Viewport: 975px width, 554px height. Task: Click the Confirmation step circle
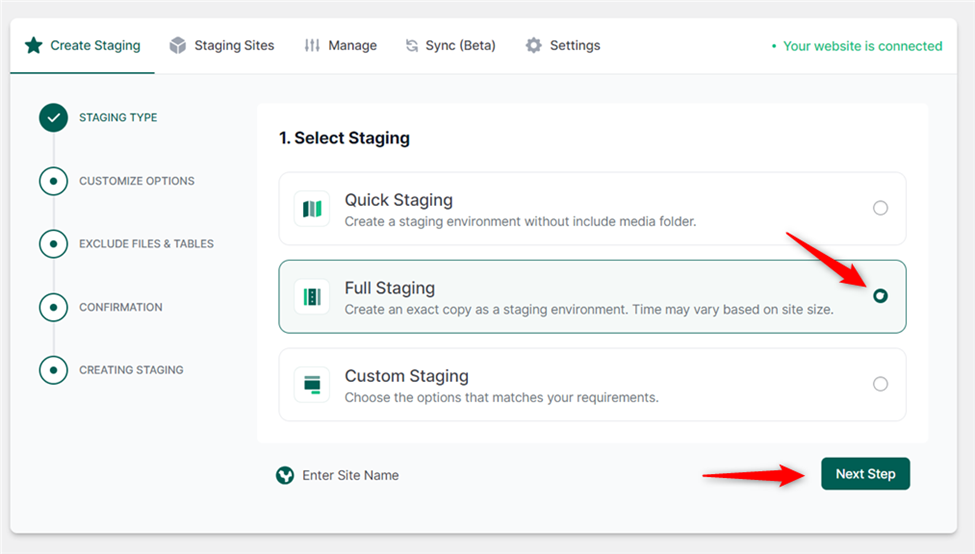pyautogui.click(x=53, y=307)
